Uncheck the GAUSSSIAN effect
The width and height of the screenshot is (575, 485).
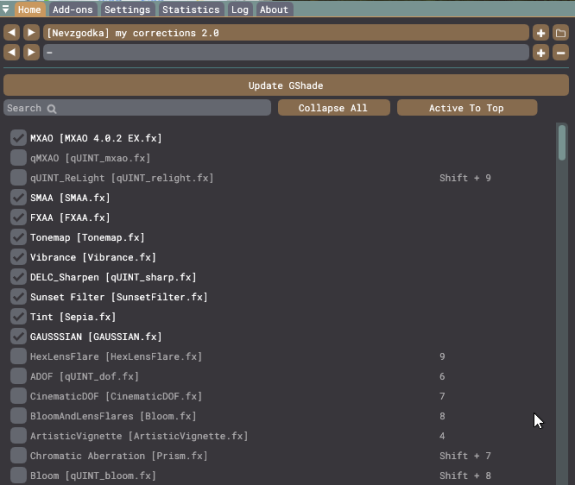[18, 337]
